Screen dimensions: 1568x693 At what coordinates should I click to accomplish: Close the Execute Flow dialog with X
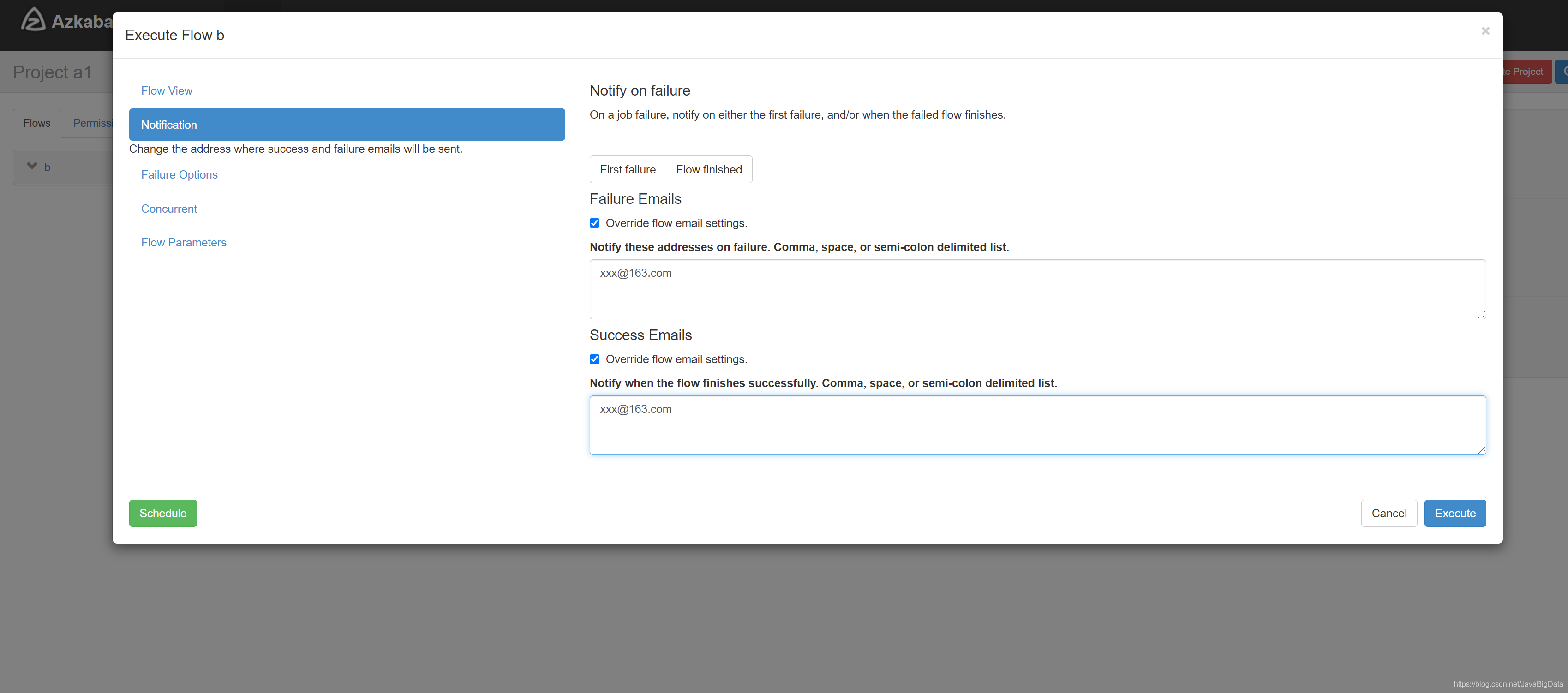[1484, 31]
